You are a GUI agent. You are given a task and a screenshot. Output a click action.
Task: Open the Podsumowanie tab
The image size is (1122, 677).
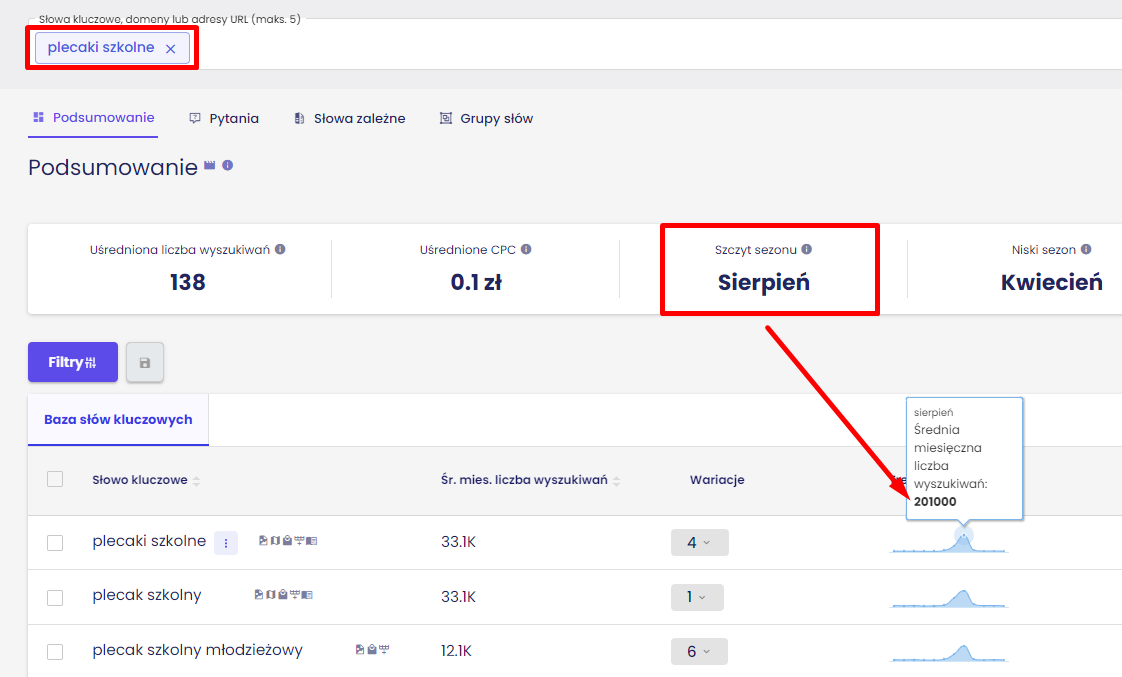(93, 118)
